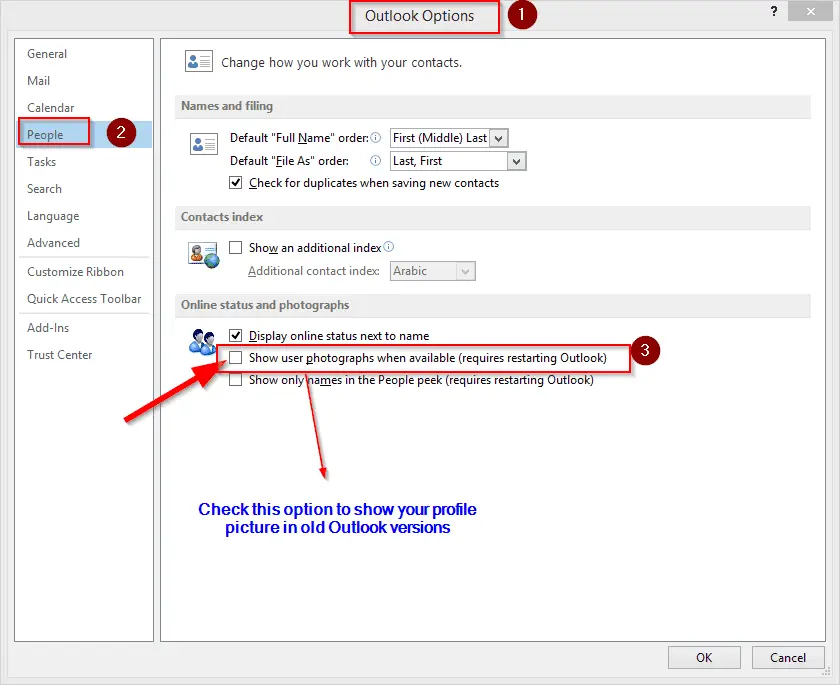Open the Advanced options category
This screenshot has height=685, width=840.
[x=54, y=243]
